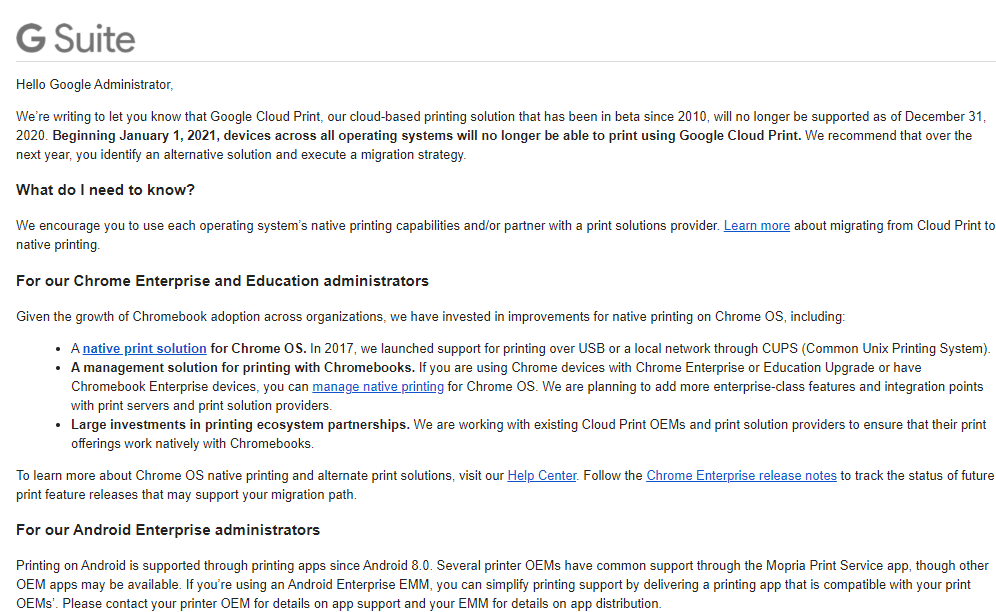Click the line starting "Given the growth of Chromebook adoption"
Image resolution: width=996 pixels, height=612 pixels.
point(431,316)
